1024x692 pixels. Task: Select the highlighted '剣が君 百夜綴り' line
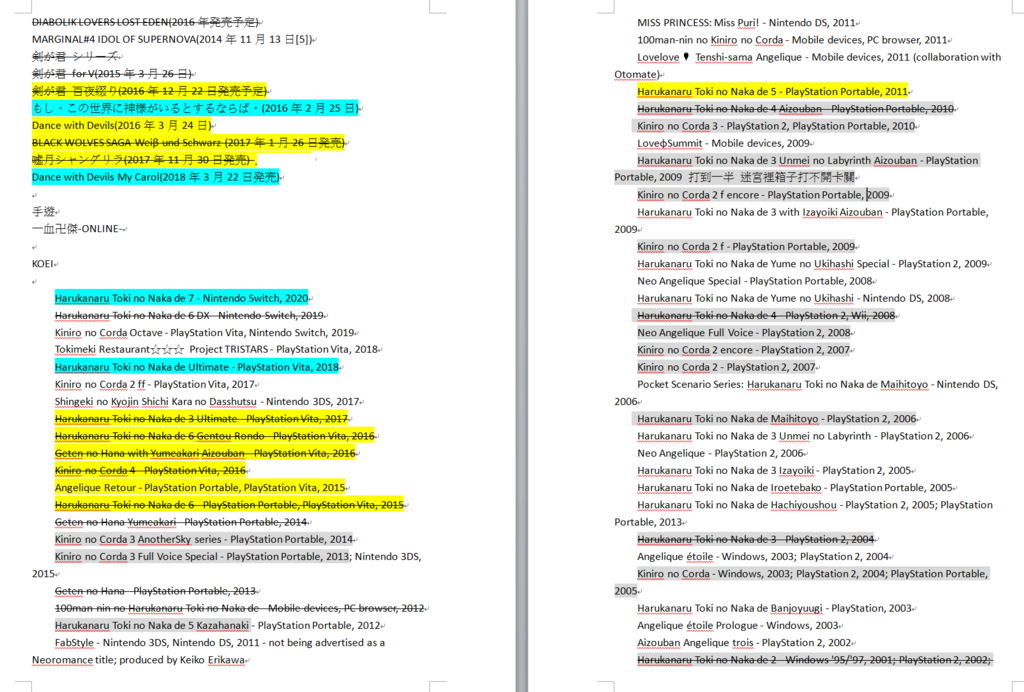click(x=150, y=91)
